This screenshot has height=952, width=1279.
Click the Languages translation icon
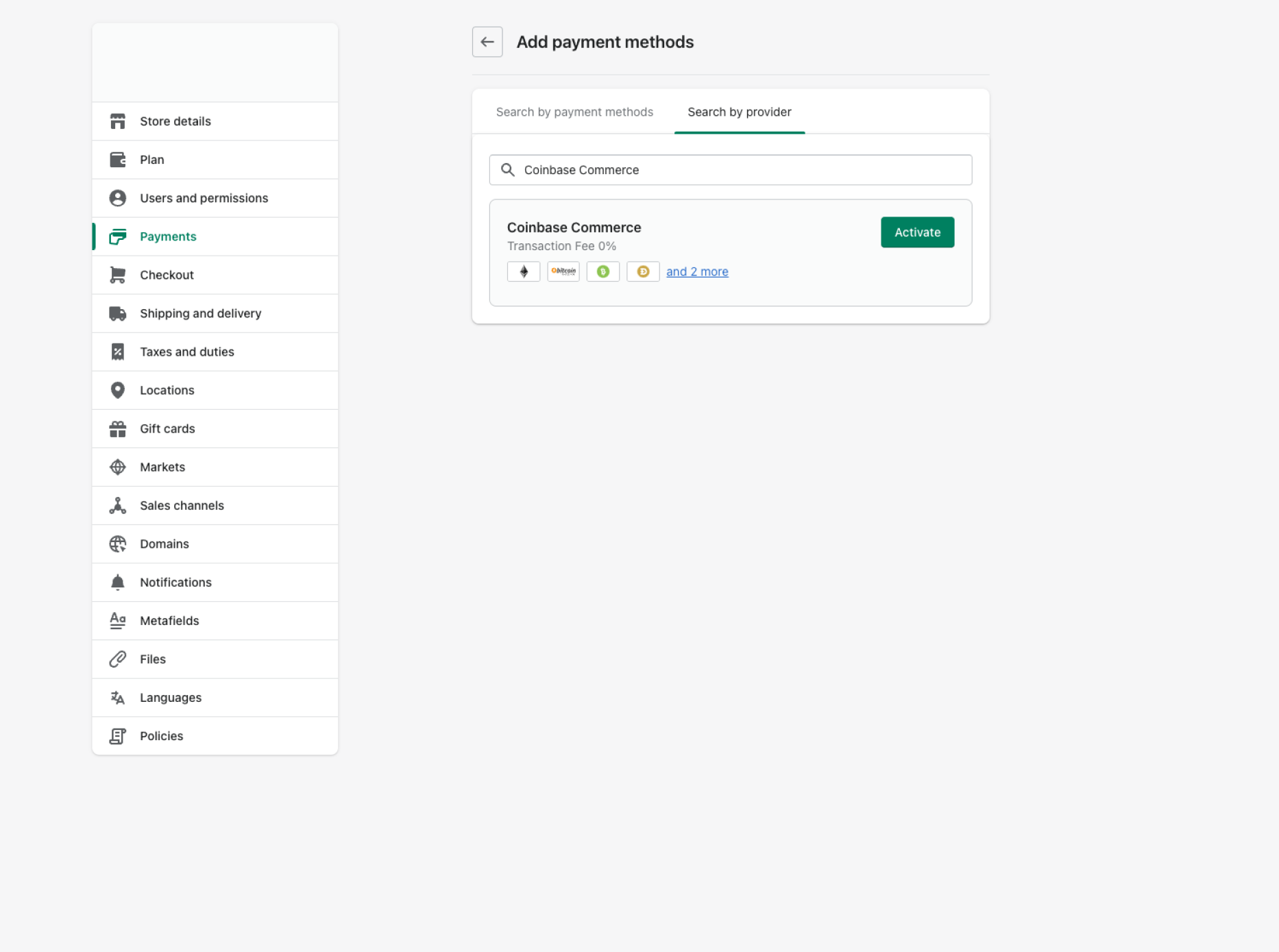tap(117, 697)
